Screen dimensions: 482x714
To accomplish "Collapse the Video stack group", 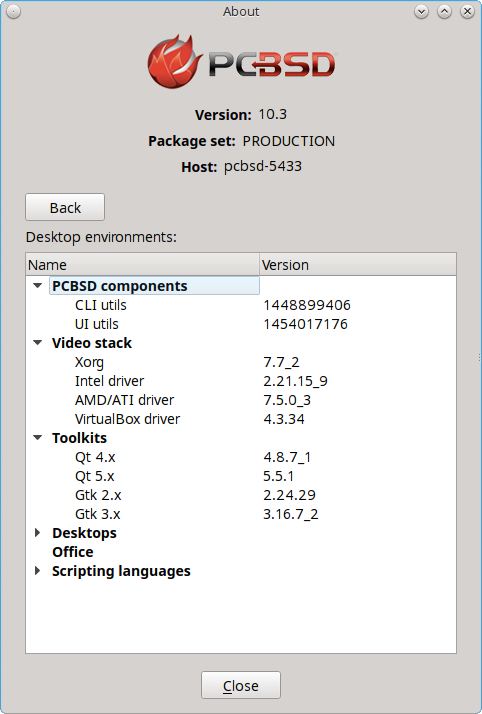I will [x=38, y=343].
